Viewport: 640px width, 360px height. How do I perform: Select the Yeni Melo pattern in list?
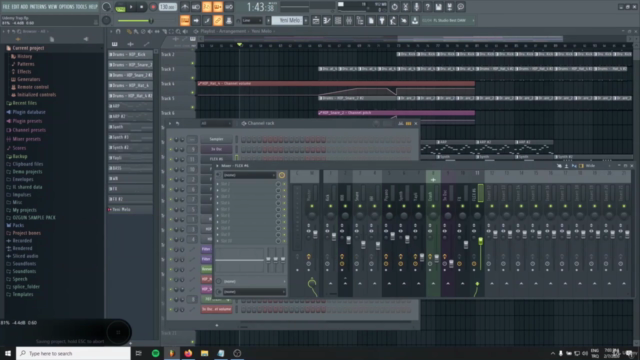tap(130, 209)
